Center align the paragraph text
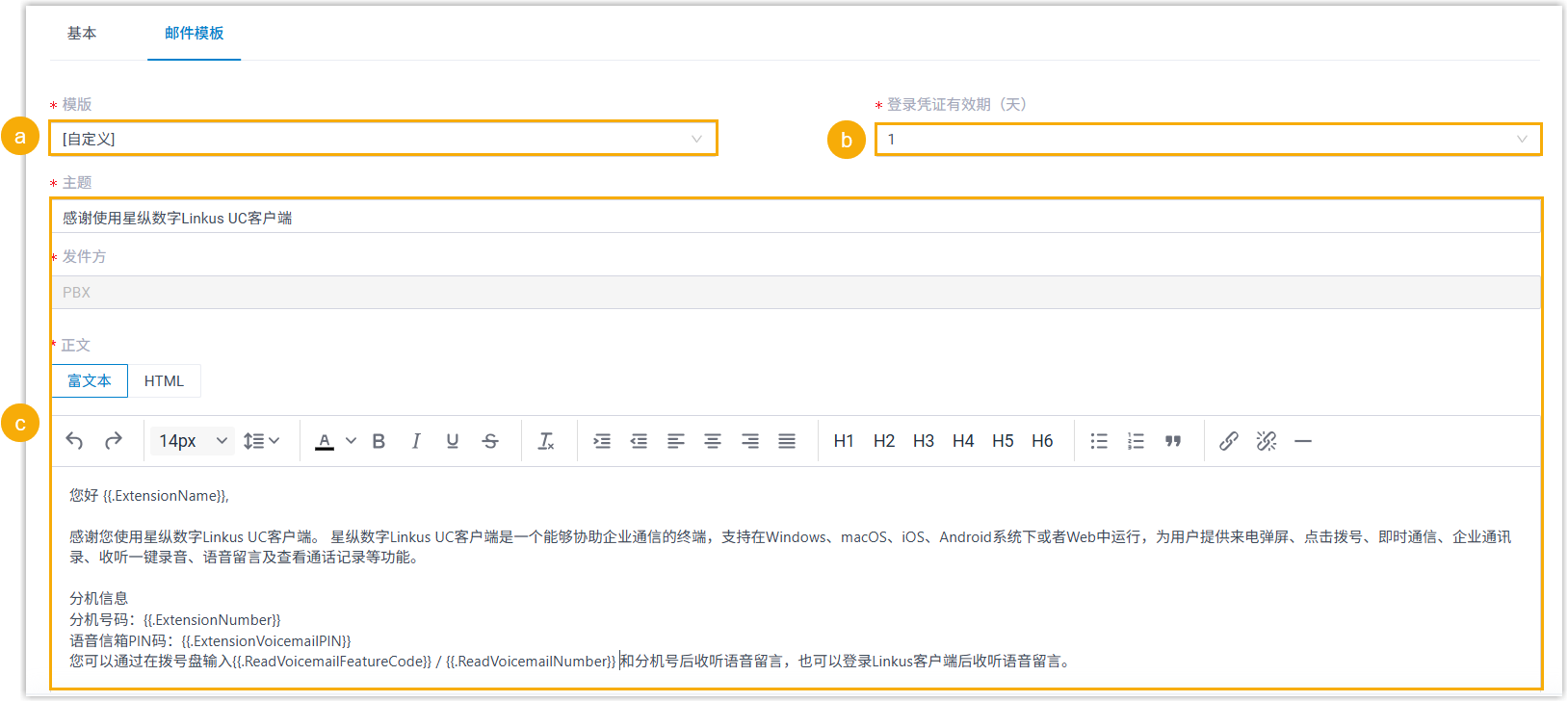Screen dimensions: 1568x702 point(713,441)
